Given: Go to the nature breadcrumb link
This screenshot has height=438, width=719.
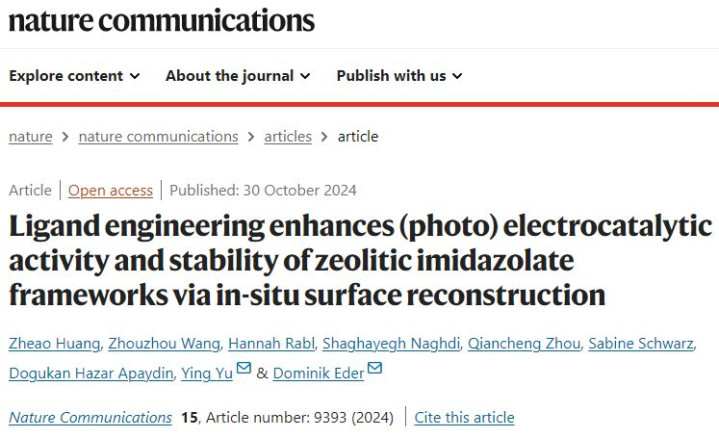Looking at the screenshot, I should [x=30, y=137].
